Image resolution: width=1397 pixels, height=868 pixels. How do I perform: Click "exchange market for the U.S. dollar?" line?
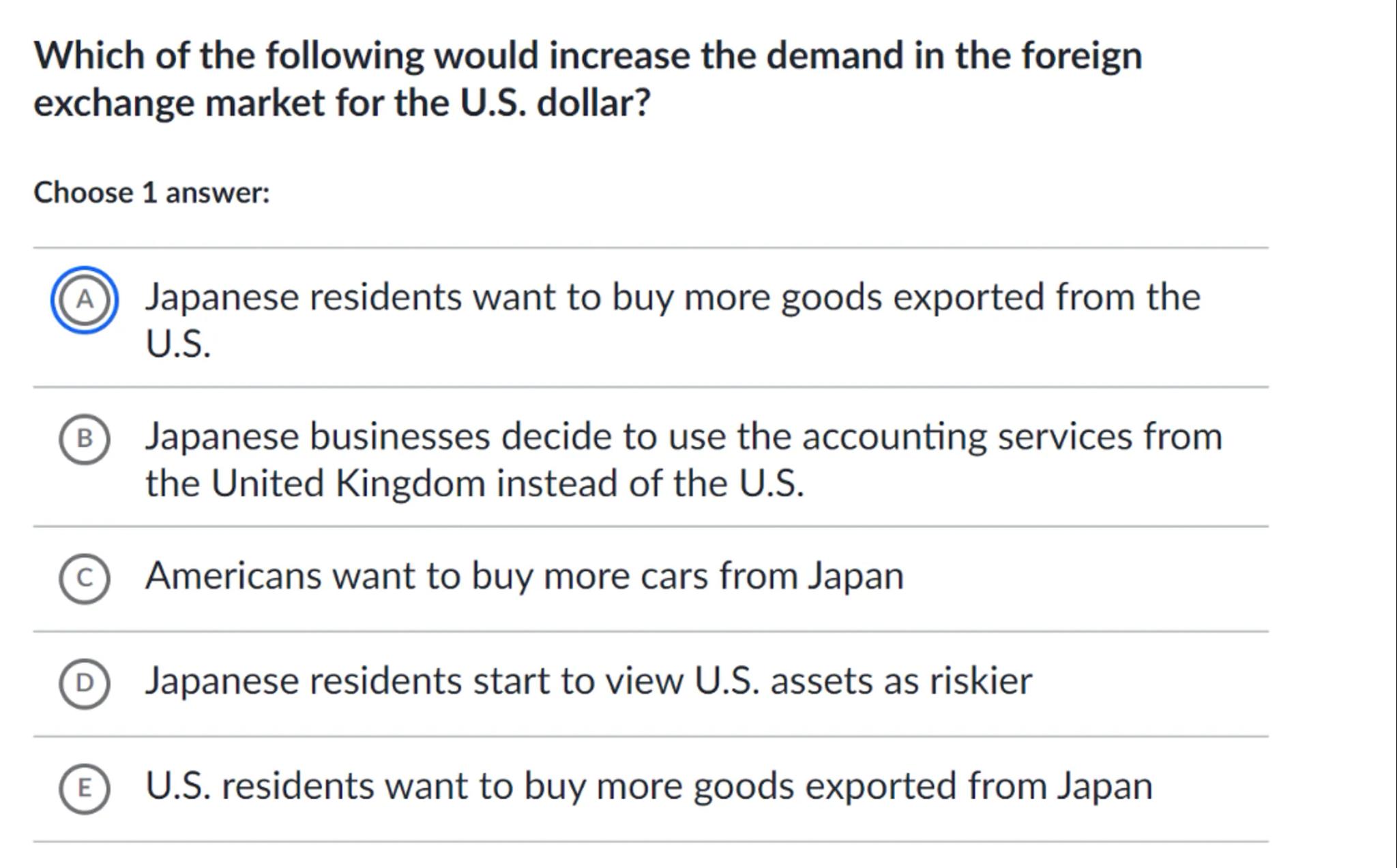pos(342,103)
